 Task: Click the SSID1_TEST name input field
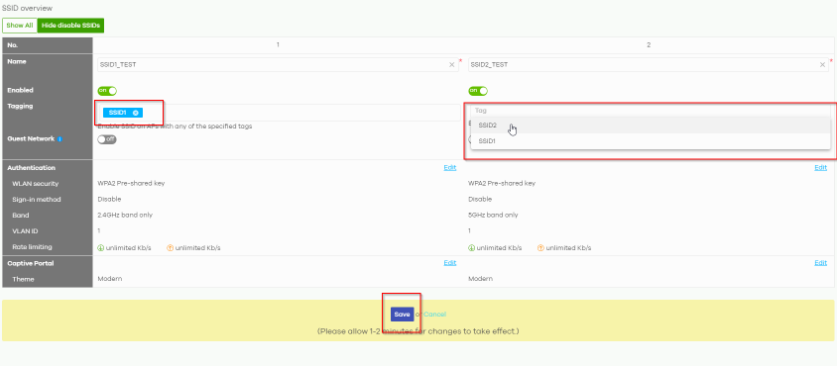click(277, 65)
